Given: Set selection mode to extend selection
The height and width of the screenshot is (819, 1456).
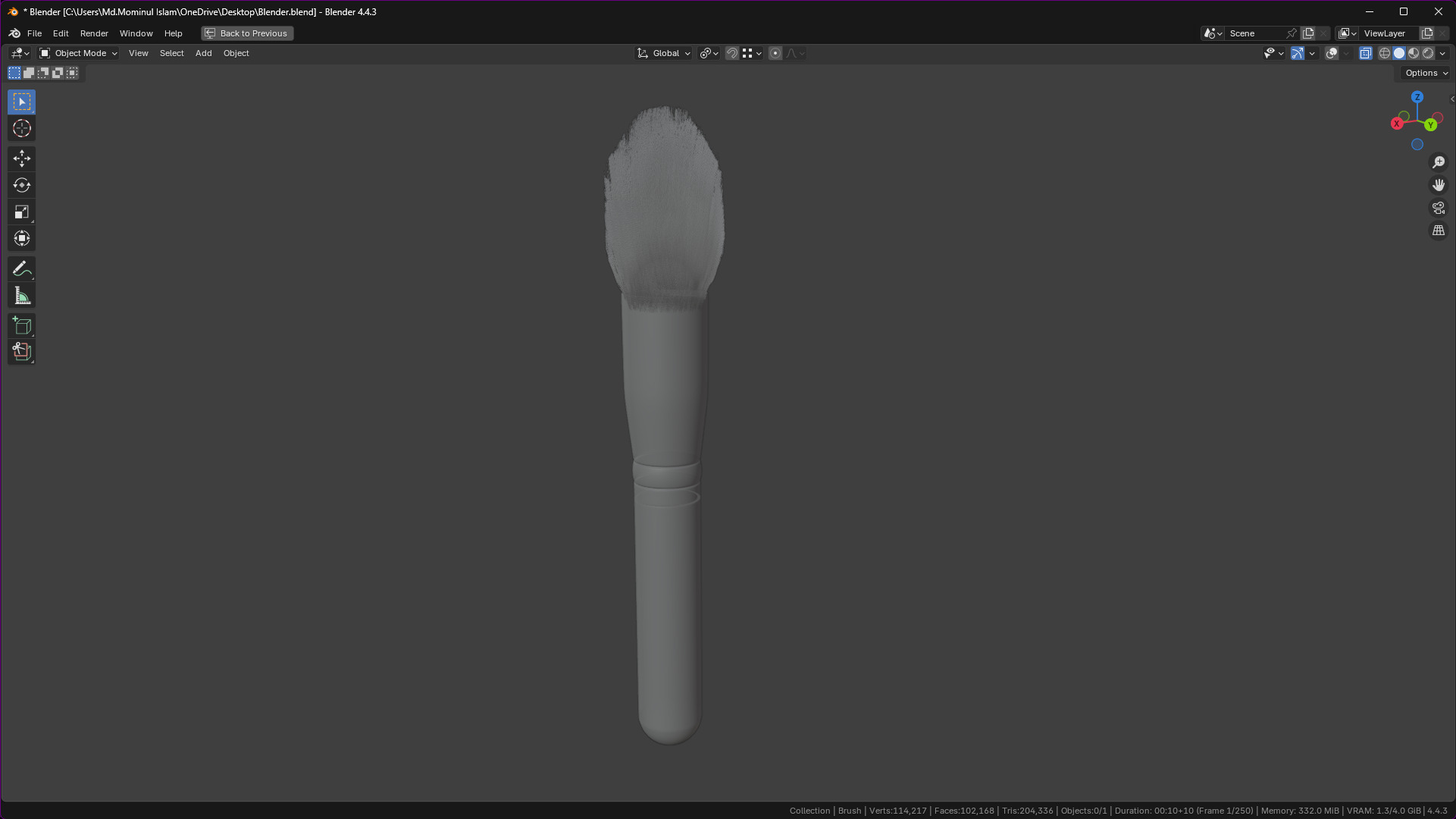Looking at the screenshot, I should click(29, 73).
